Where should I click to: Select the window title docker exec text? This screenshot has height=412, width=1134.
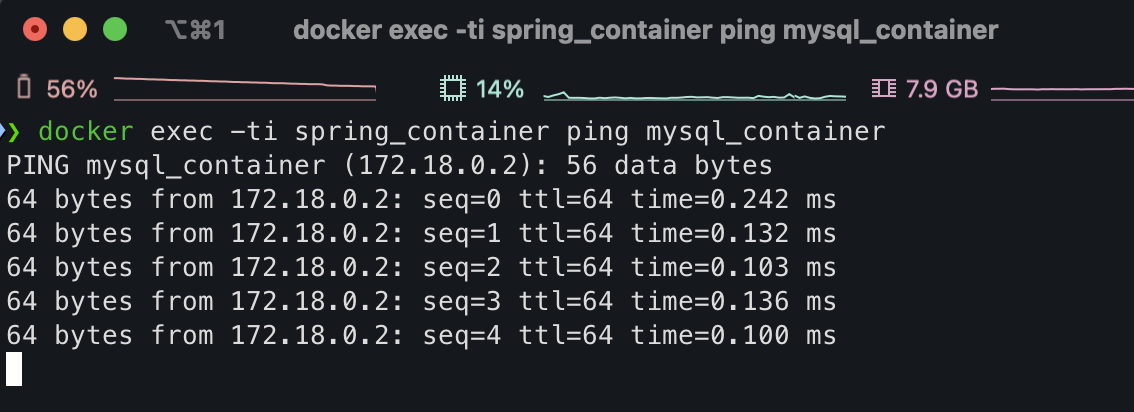[645, 30]
